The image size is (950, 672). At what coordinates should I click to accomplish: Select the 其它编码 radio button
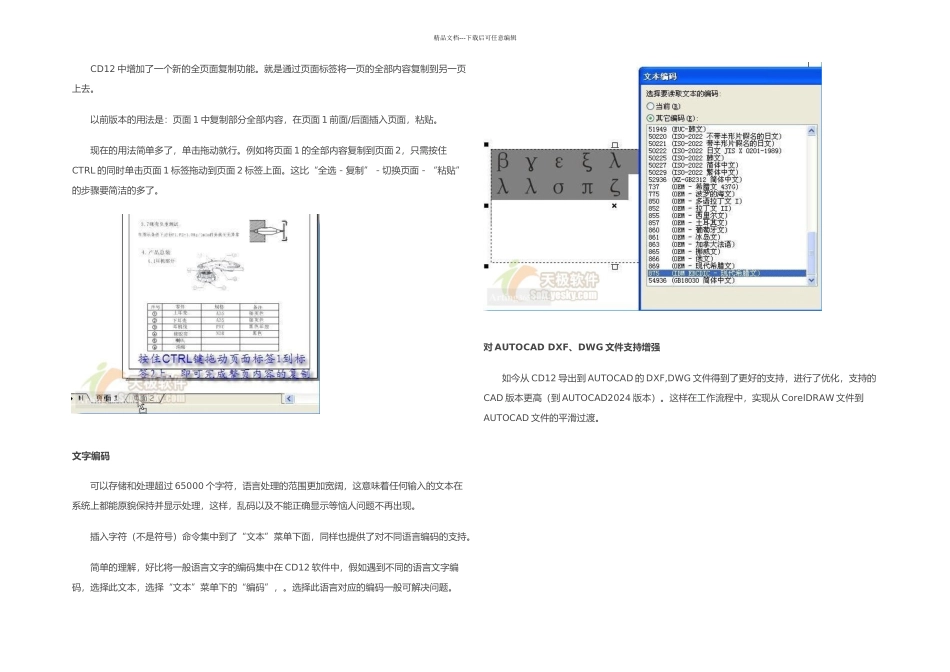point(650,118)
